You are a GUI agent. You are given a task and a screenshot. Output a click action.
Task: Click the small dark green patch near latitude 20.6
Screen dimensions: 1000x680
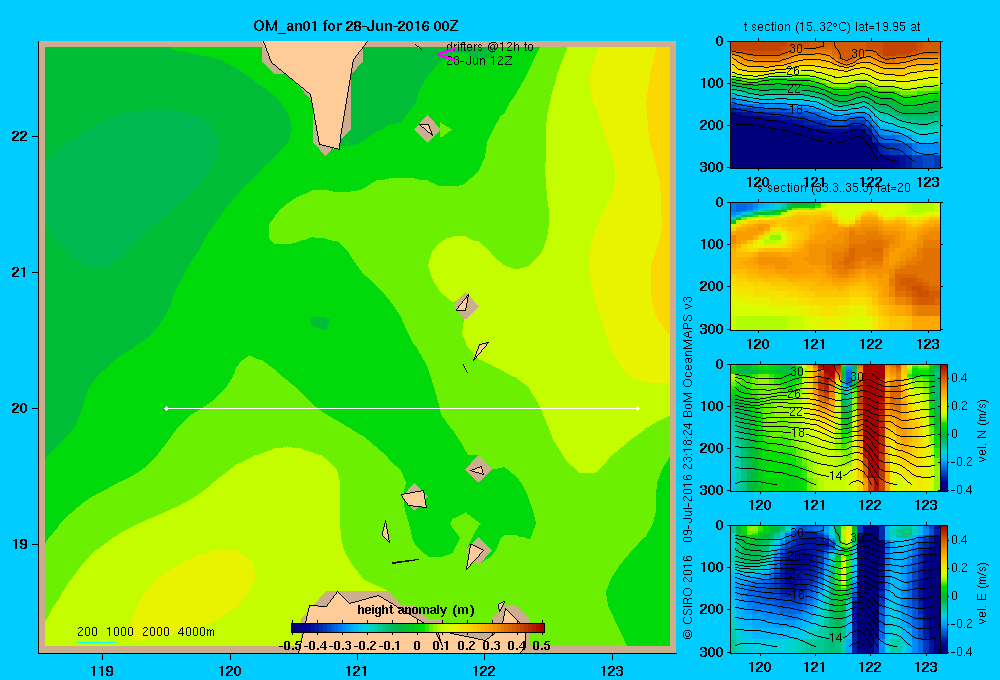pos(320,323)
